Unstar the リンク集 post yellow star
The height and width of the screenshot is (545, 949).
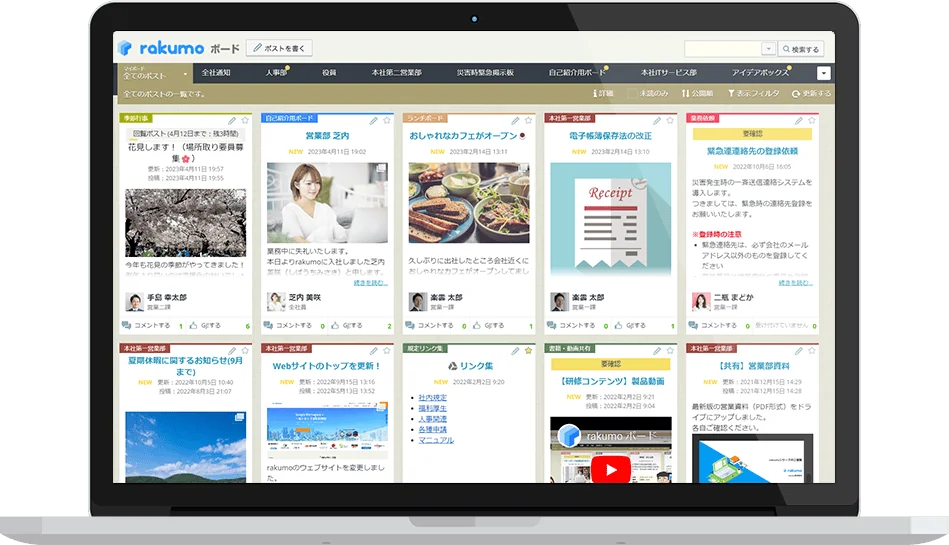coord(528,351)
